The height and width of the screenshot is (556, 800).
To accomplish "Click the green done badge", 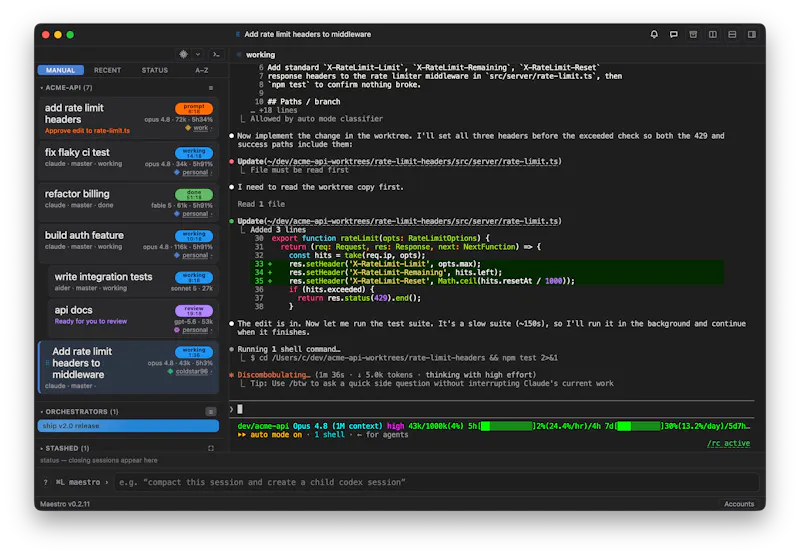I will pyautogui.click(x=194, y=194).
